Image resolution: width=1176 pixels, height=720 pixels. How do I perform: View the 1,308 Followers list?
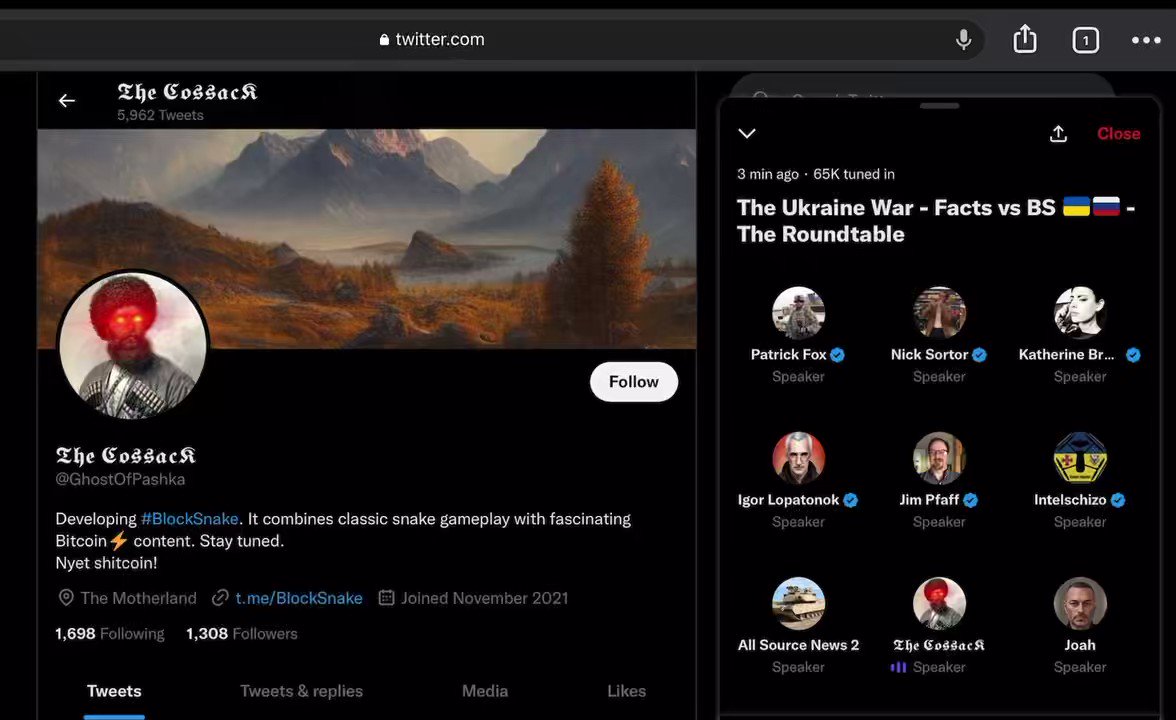point(242,634)
